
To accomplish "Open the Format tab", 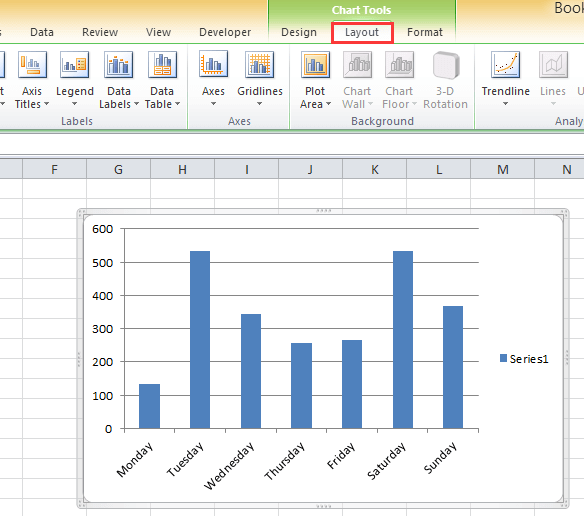I will coord(425,32).
